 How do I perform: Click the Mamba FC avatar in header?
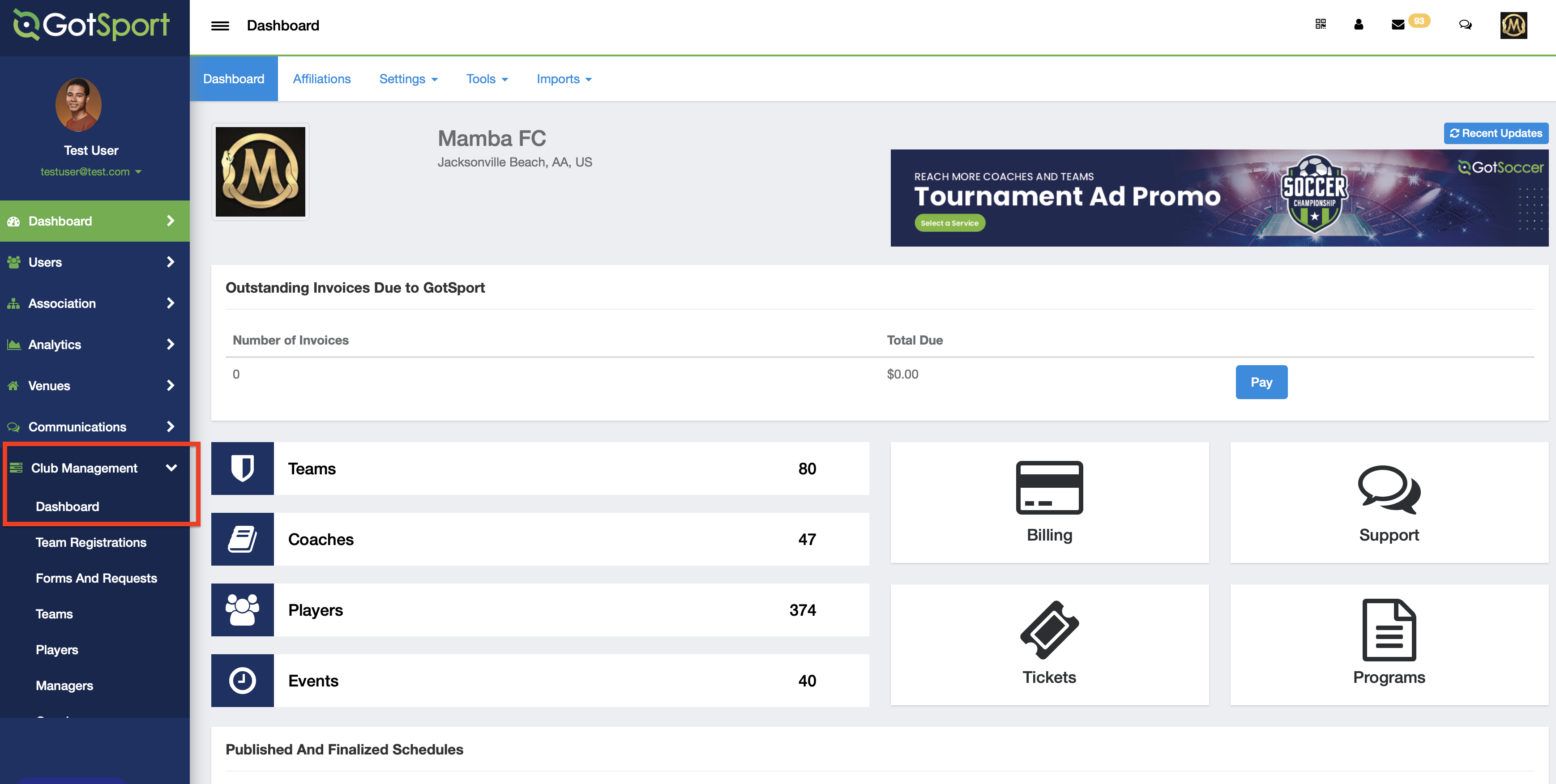(x=1514, y=26)
